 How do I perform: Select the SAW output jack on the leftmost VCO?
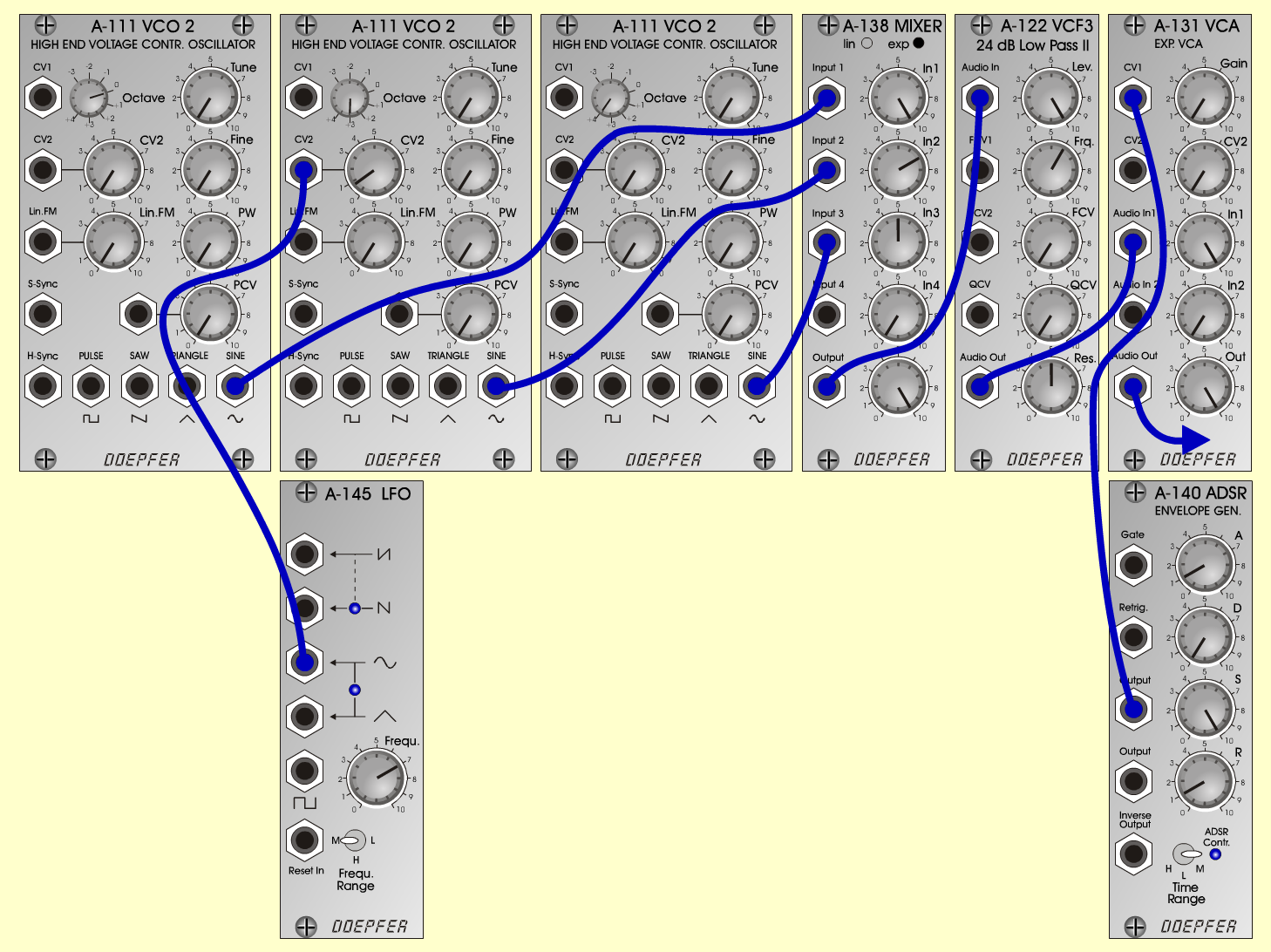tap(139, 386)
